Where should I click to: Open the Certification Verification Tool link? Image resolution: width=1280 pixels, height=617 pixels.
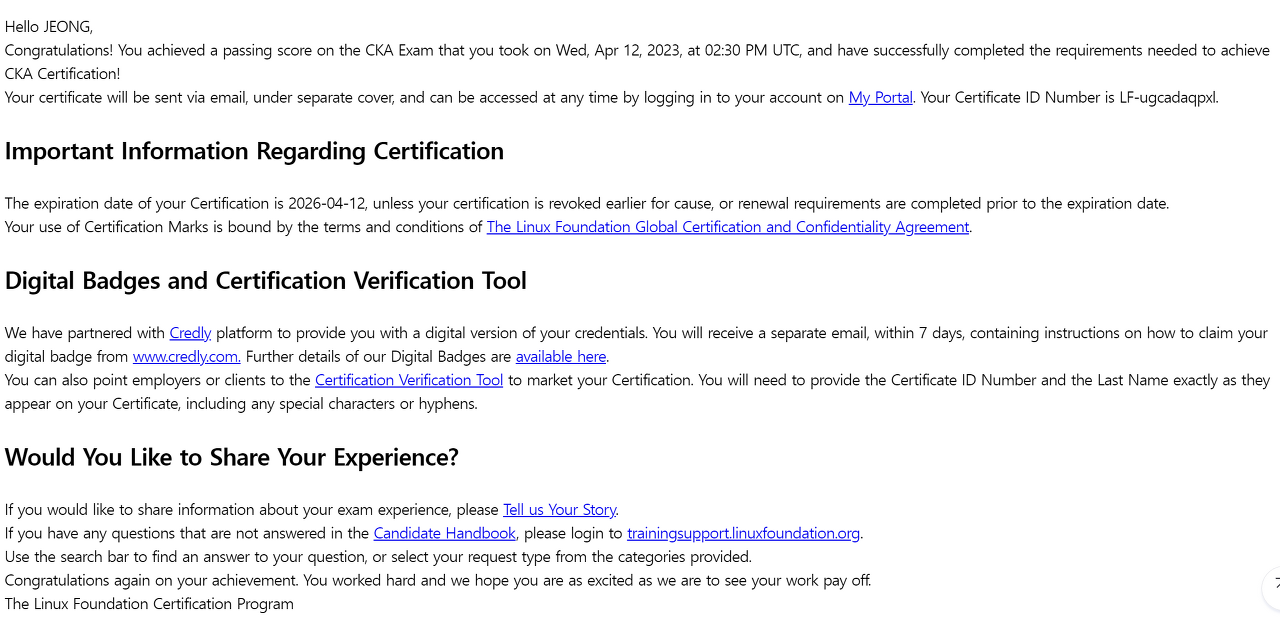click(x=409, y=380)
